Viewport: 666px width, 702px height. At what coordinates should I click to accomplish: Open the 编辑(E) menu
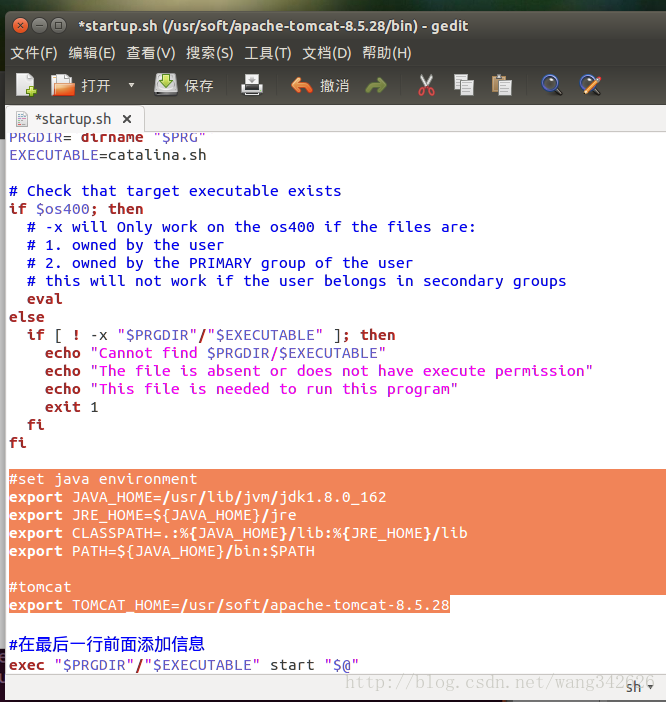[x=92, y=53]
